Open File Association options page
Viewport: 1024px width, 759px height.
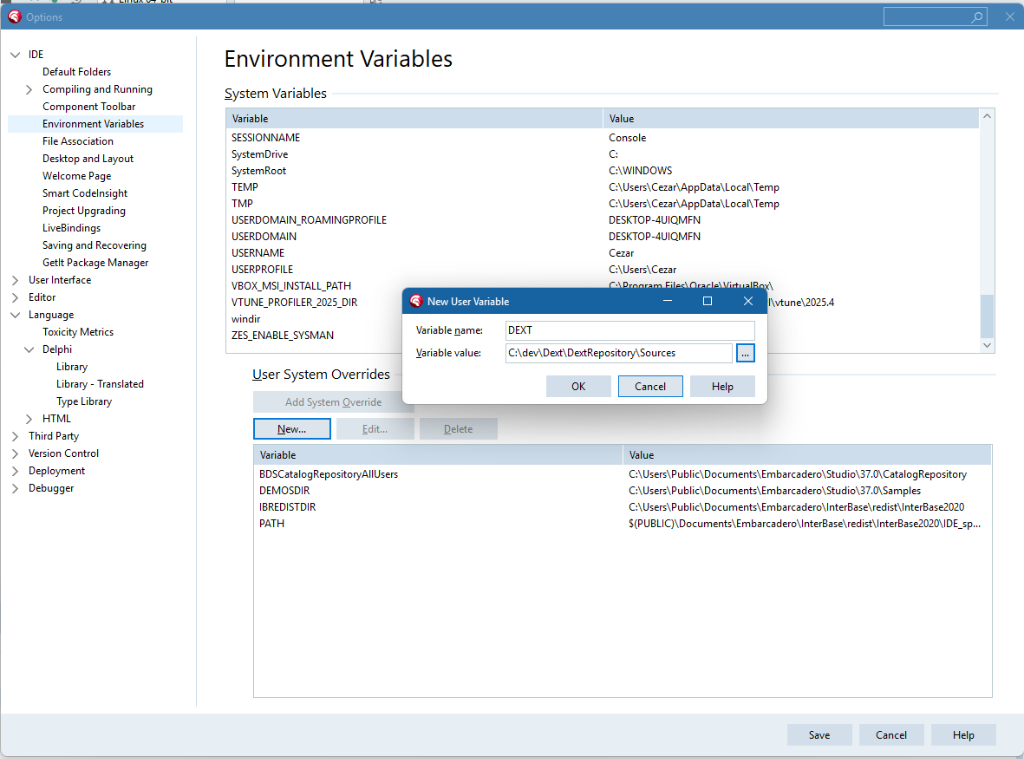tap(78, 141)
